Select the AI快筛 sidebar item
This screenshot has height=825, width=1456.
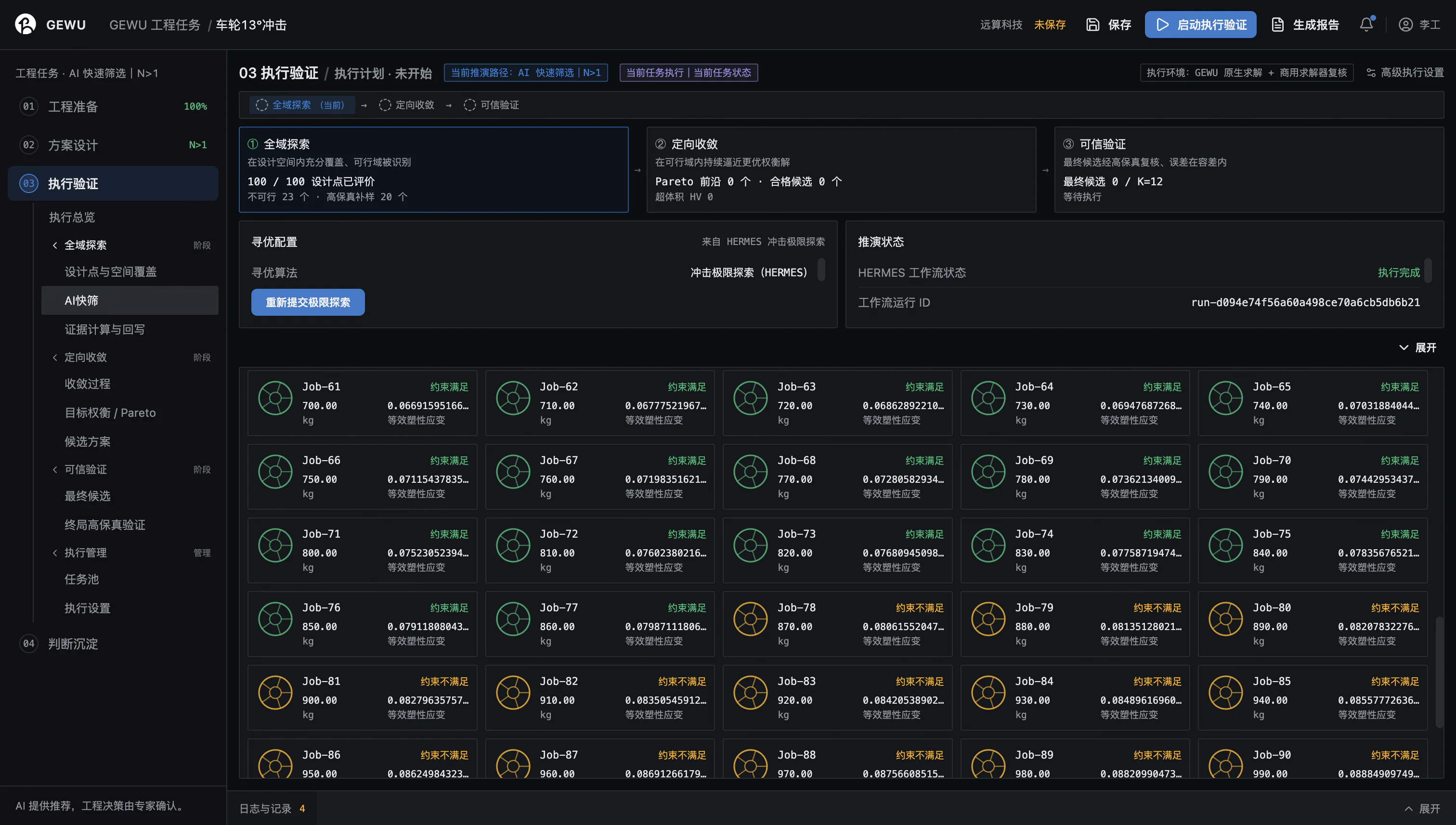(x=130, y=300)
